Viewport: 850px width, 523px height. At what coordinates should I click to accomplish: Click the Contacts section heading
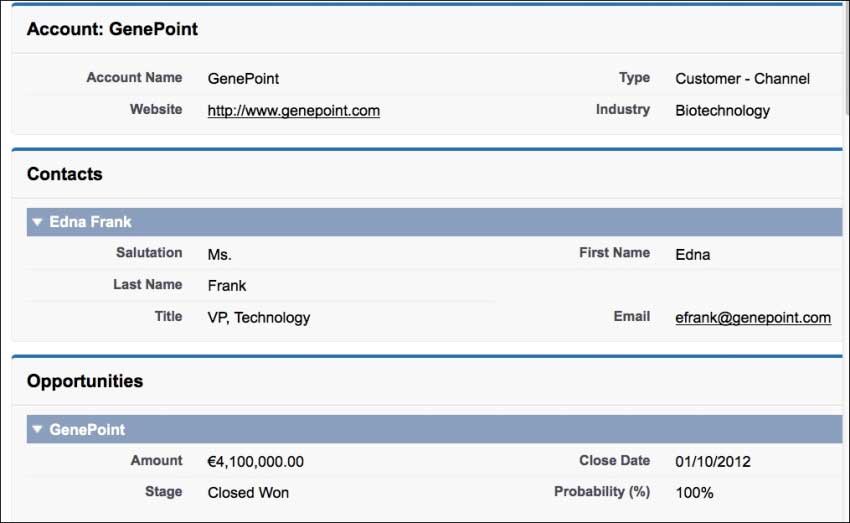tap(65, 174)
